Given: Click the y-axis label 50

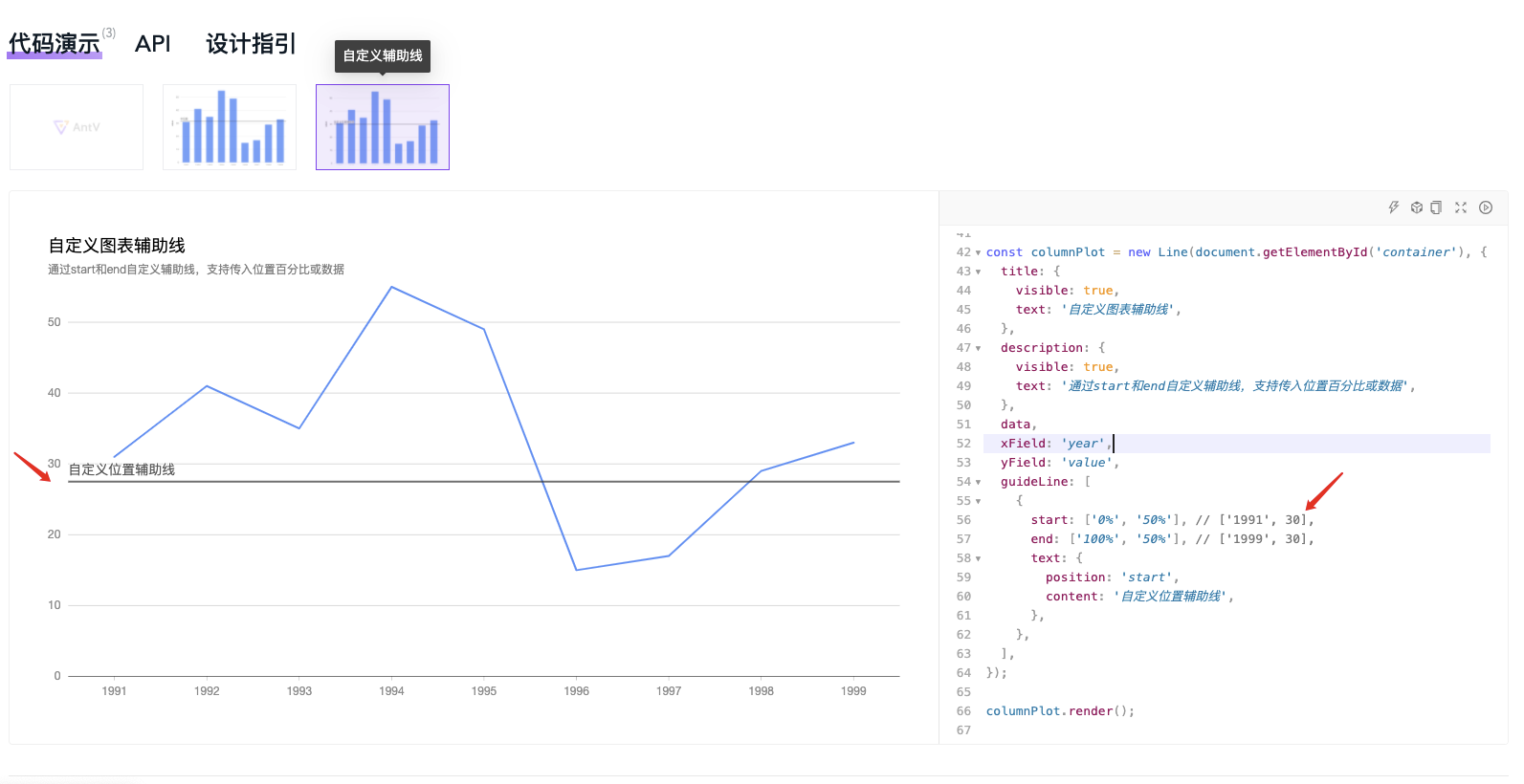Looking at the screenshot, I should coord(54,322).
